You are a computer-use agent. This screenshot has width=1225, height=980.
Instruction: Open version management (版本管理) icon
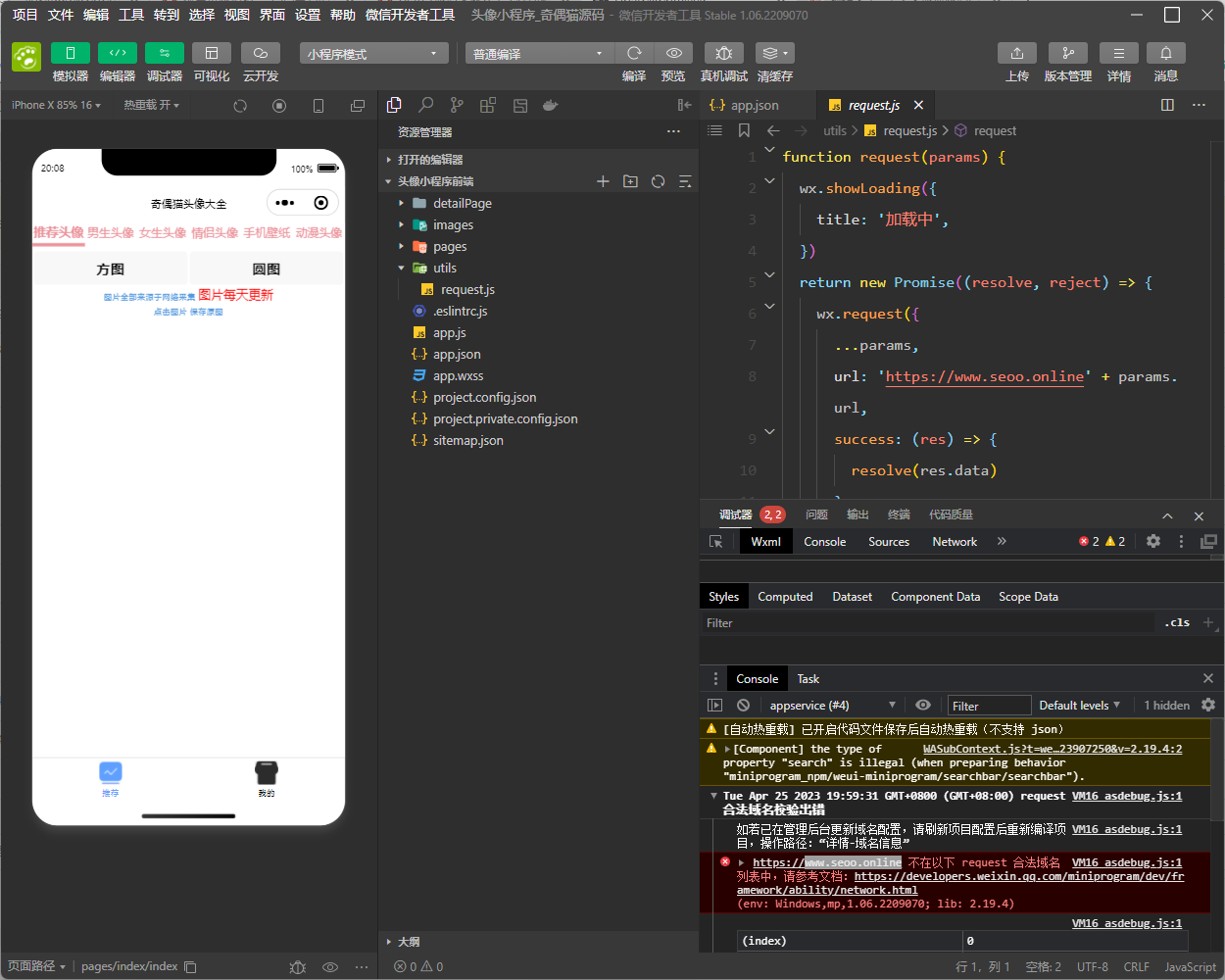1068,53
